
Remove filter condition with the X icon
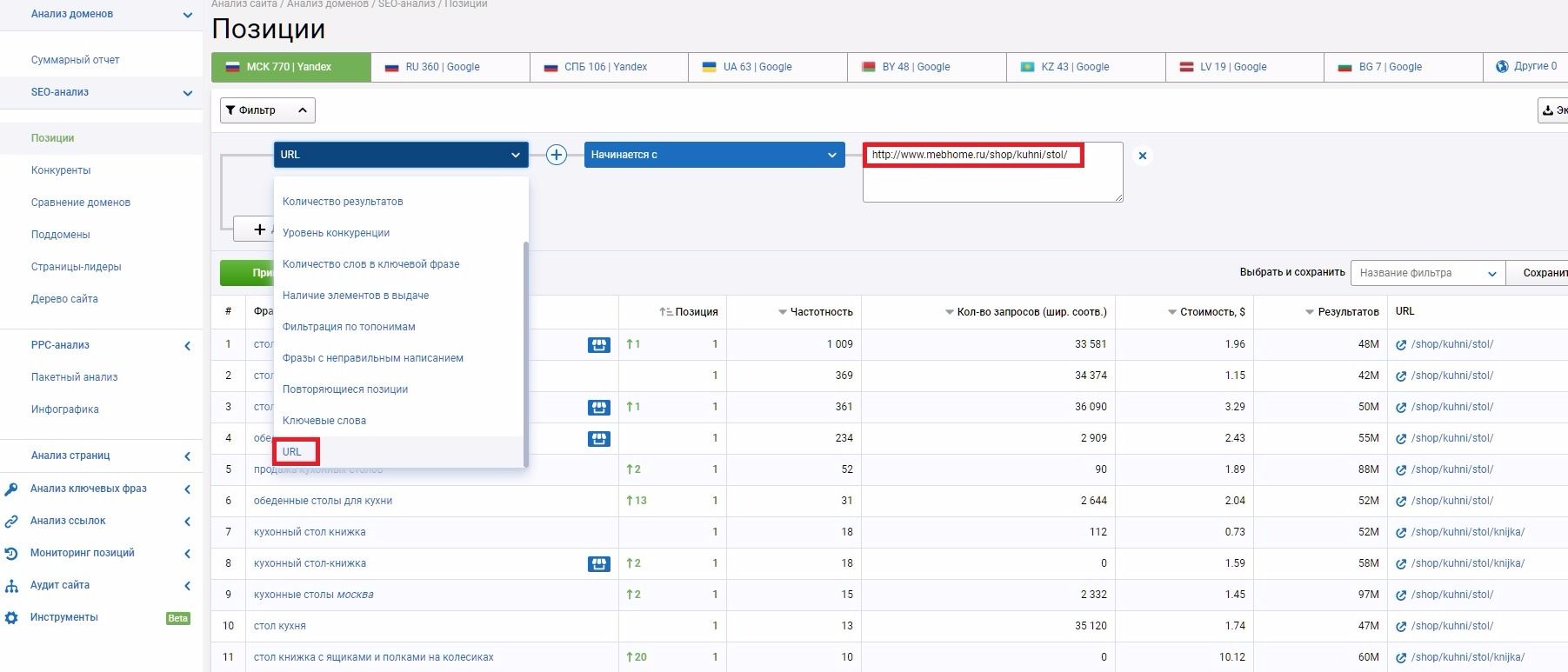click(x=1143, y=156)
